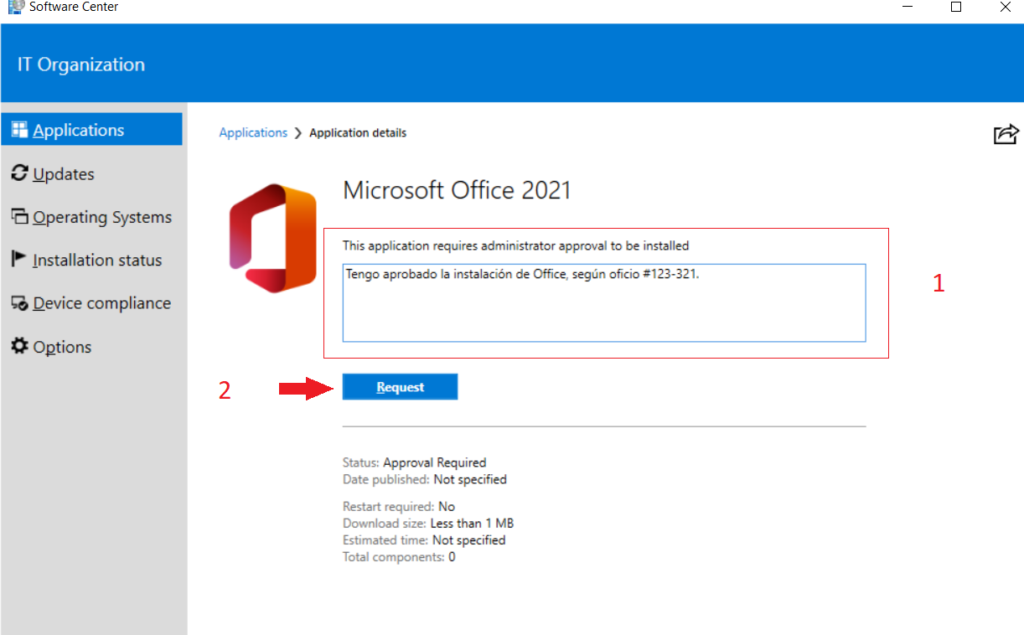Click the Operating Systems window icon
The height and width of the screenshot is (635, 1024).
(20, 216)
